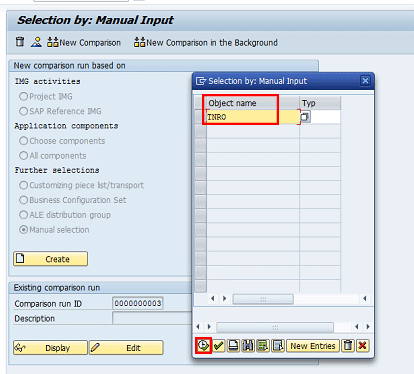Click the "Comparison run ID" label
This screenshot has height=374, width=414.
(48, 304)
